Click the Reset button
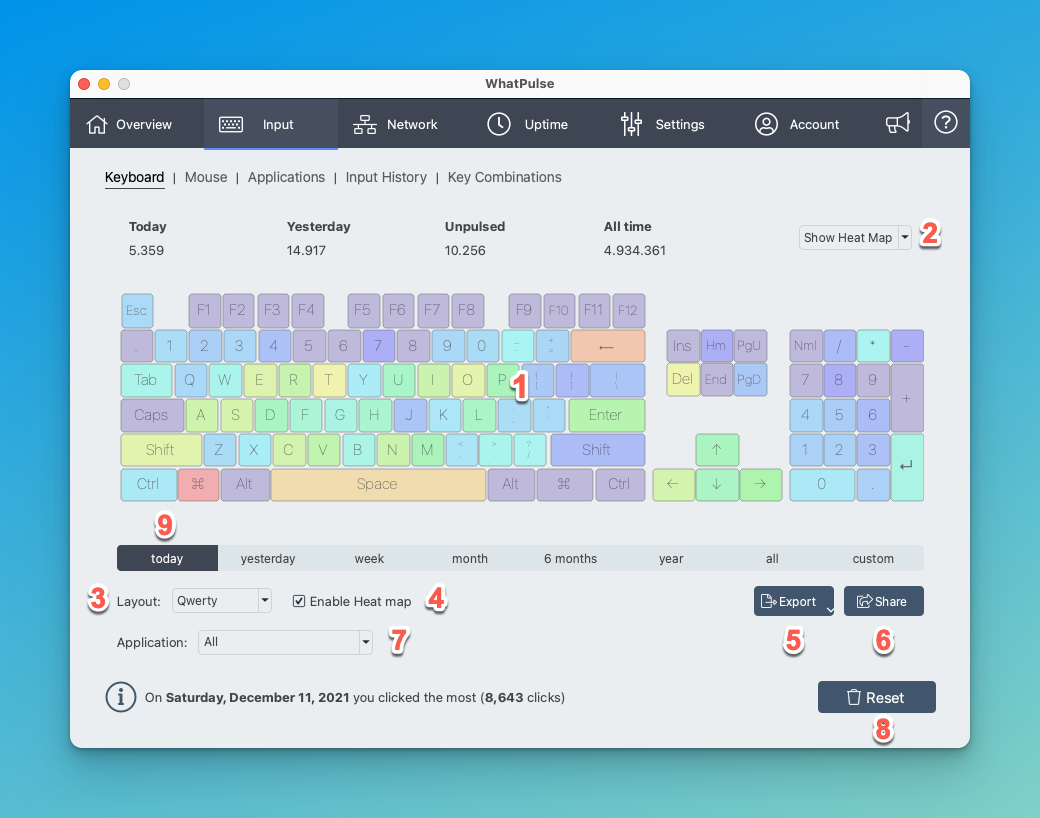 coord(876,697)
